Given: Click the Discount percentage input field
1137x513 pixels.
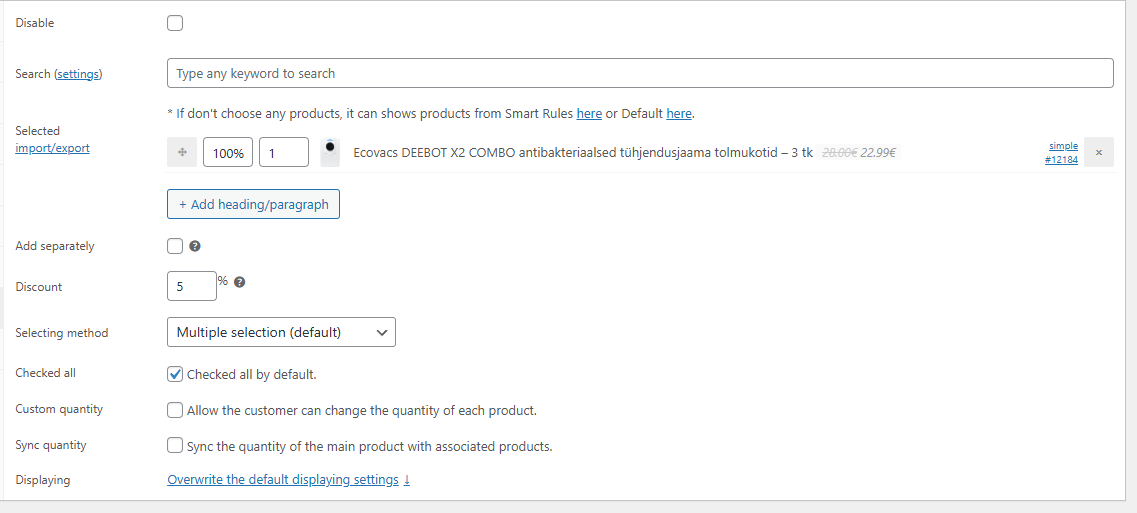Looking at the screenshot, I should [191, 287].
